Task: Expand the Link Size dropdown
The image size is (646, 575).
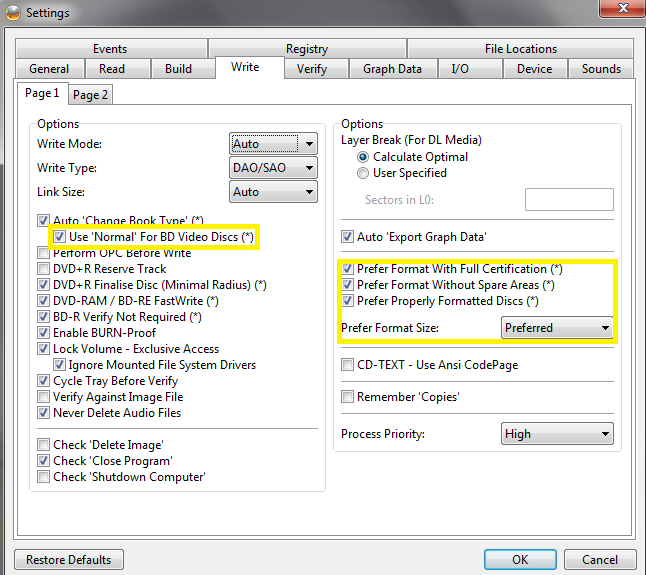Action: pyautogui.click(x=273, y=192)
